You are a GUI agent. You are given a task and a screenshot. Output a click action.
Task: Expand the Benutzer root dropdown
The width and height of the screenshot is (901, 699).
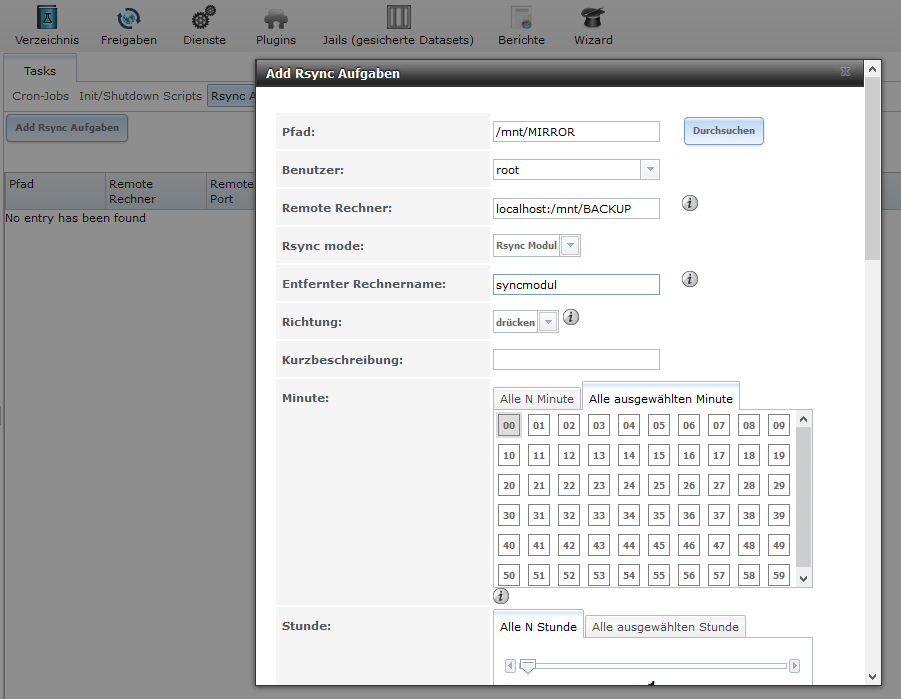649,170
